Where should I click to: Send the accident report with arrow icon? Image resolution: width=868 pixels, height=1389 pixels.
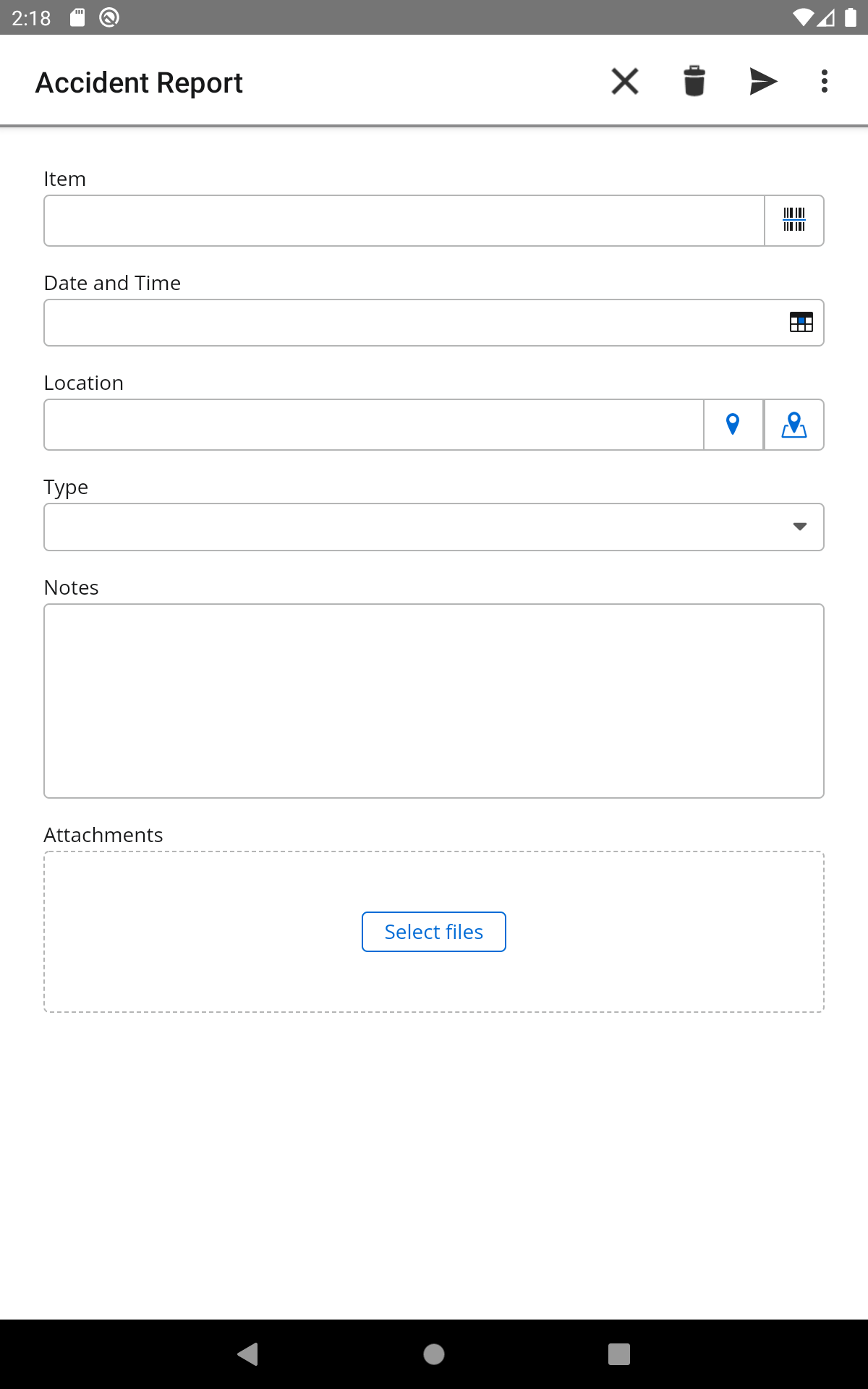pyautogui.click(x=763, y=81)
